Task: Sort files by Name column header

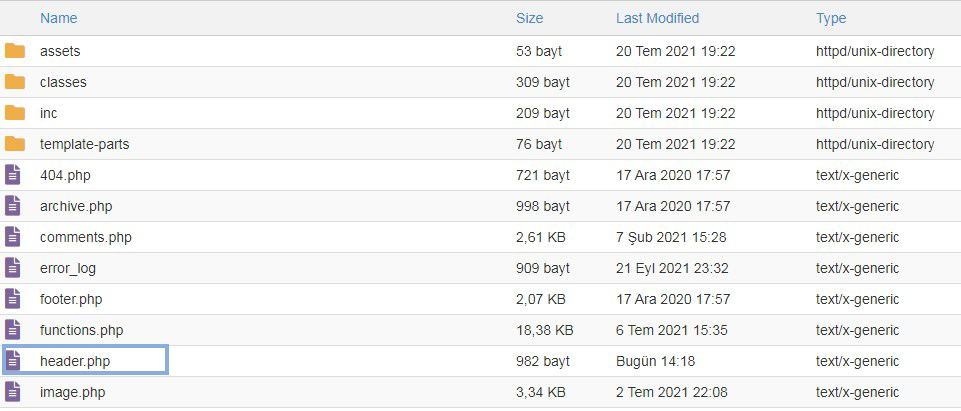Action: 59,18
